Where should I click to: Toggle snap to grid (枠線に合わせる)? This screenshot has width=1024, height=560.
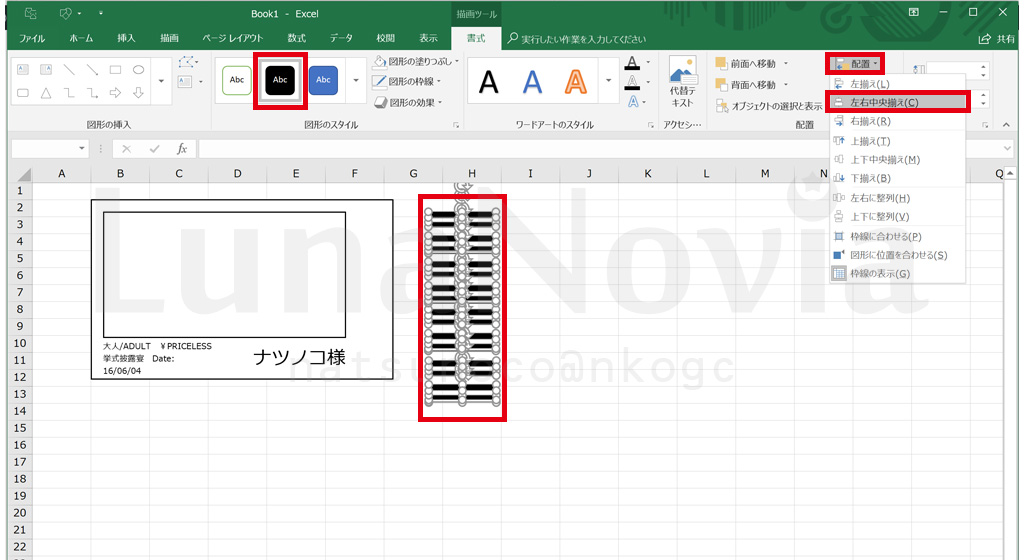pos(885,236)
